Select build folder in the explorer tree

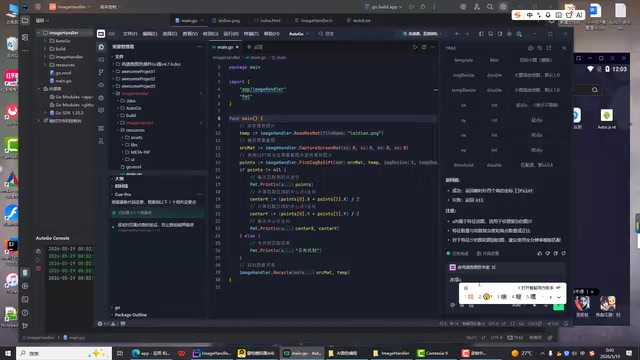point(131,116)
